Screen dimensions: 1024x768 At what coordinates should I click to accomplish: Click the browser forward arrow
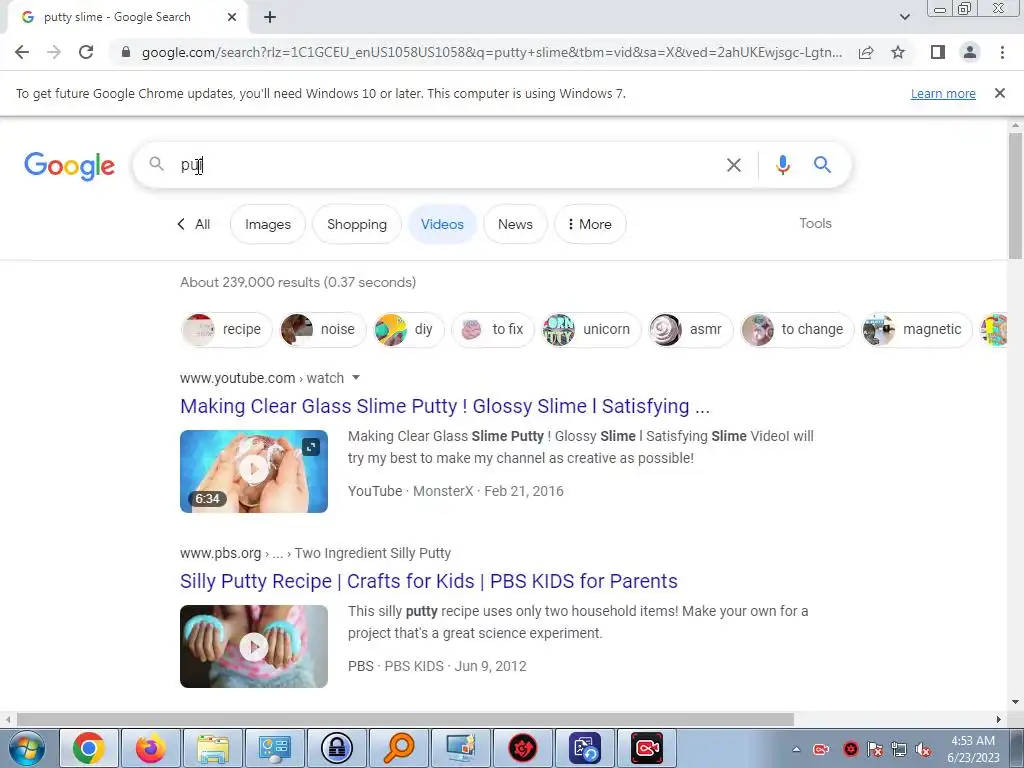[54, 52]
